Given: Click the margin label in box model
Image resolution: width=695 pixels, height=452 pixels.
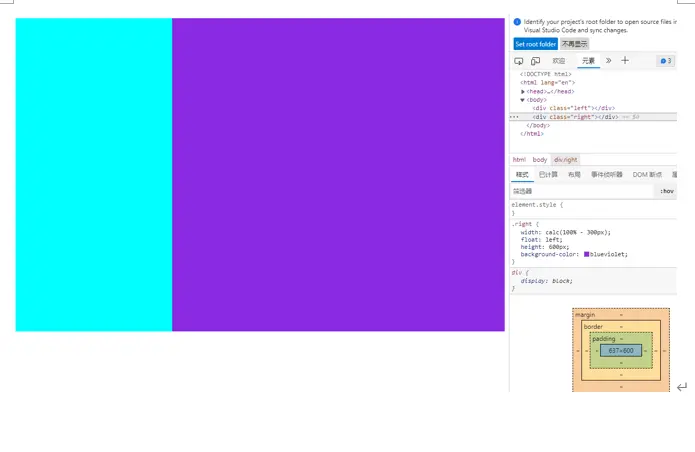Looking at the screenshot, I should tap(585, 315).
